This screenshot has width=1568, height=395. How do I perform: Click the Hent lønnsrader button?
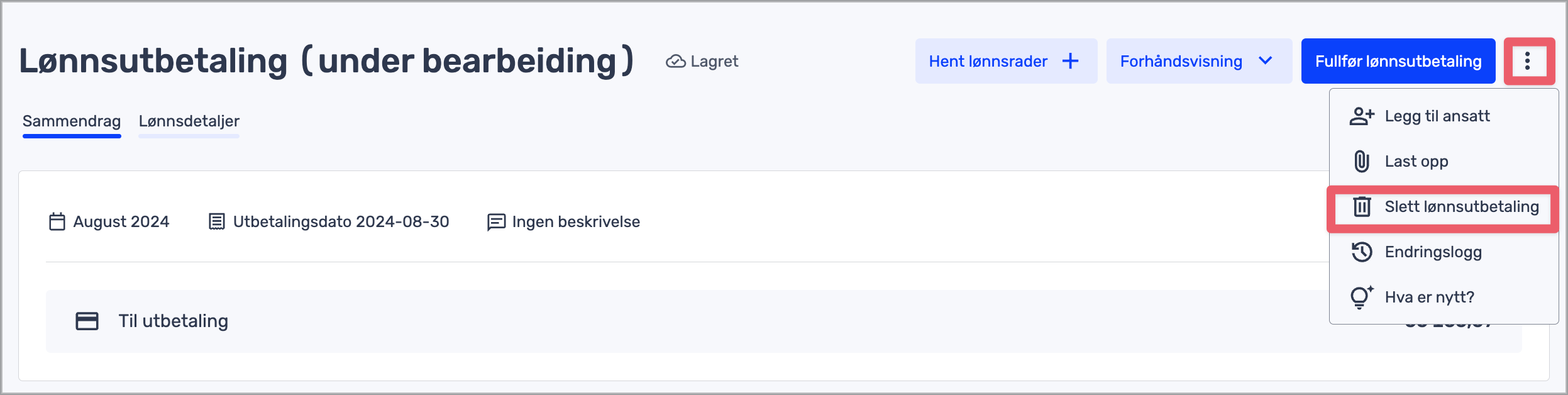coord(988,61)
